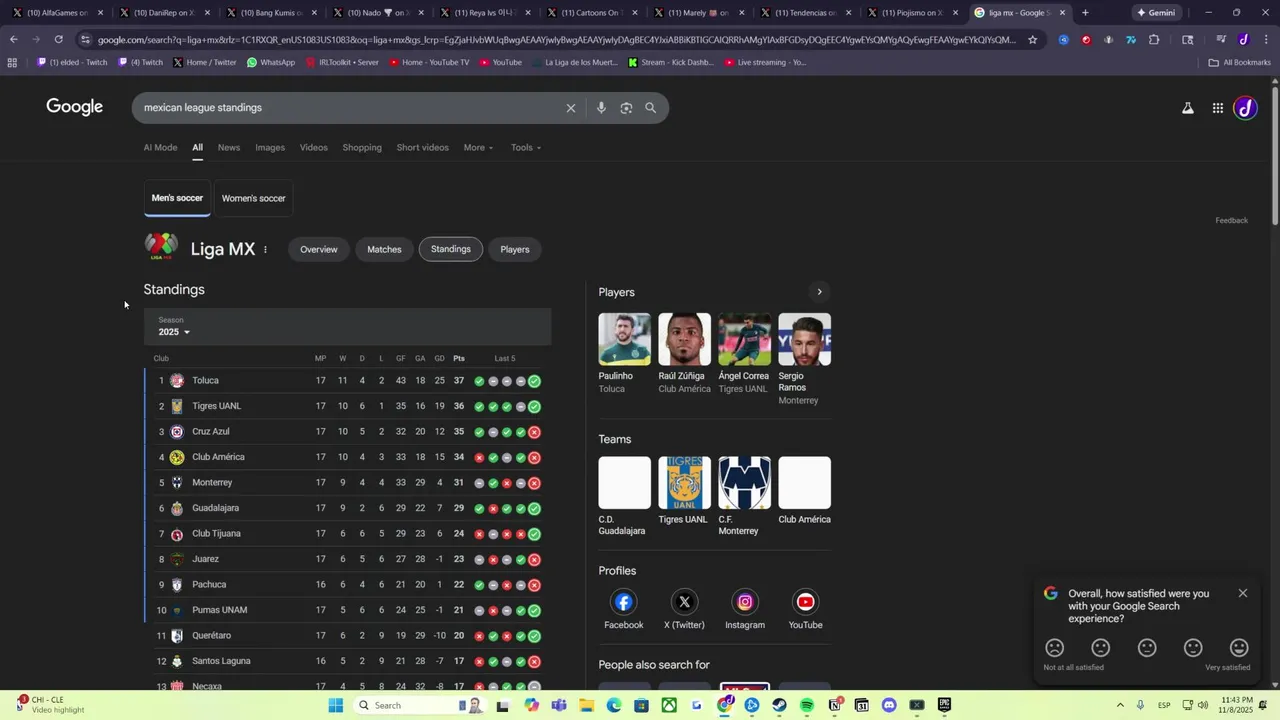Open the browser extensions puzzle icon
The width and height of the screenshot is (1280, 720).
pos(1154,40)
